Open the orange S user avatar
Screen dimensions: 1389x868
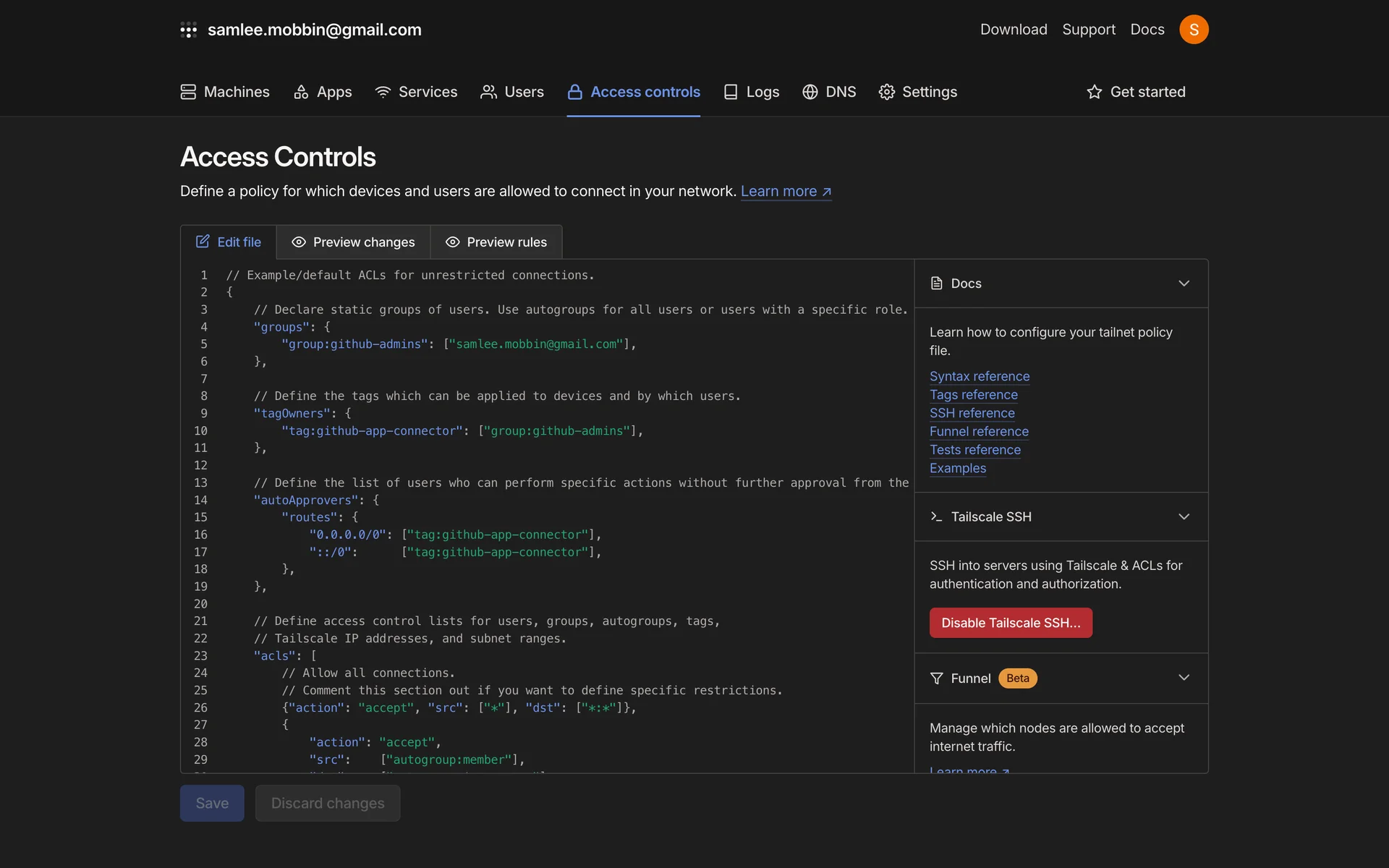[x=1194, y=30]
